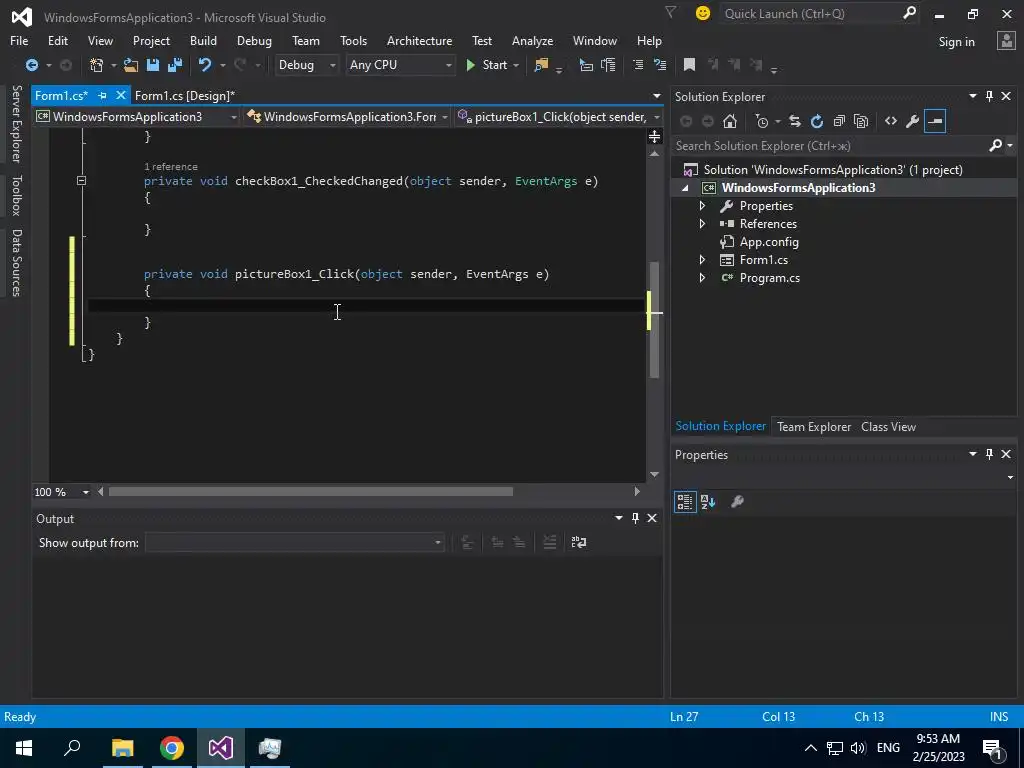Click the Alphabetical sort icon in Properties
The image size is (1024, 768).
[708, 502]
